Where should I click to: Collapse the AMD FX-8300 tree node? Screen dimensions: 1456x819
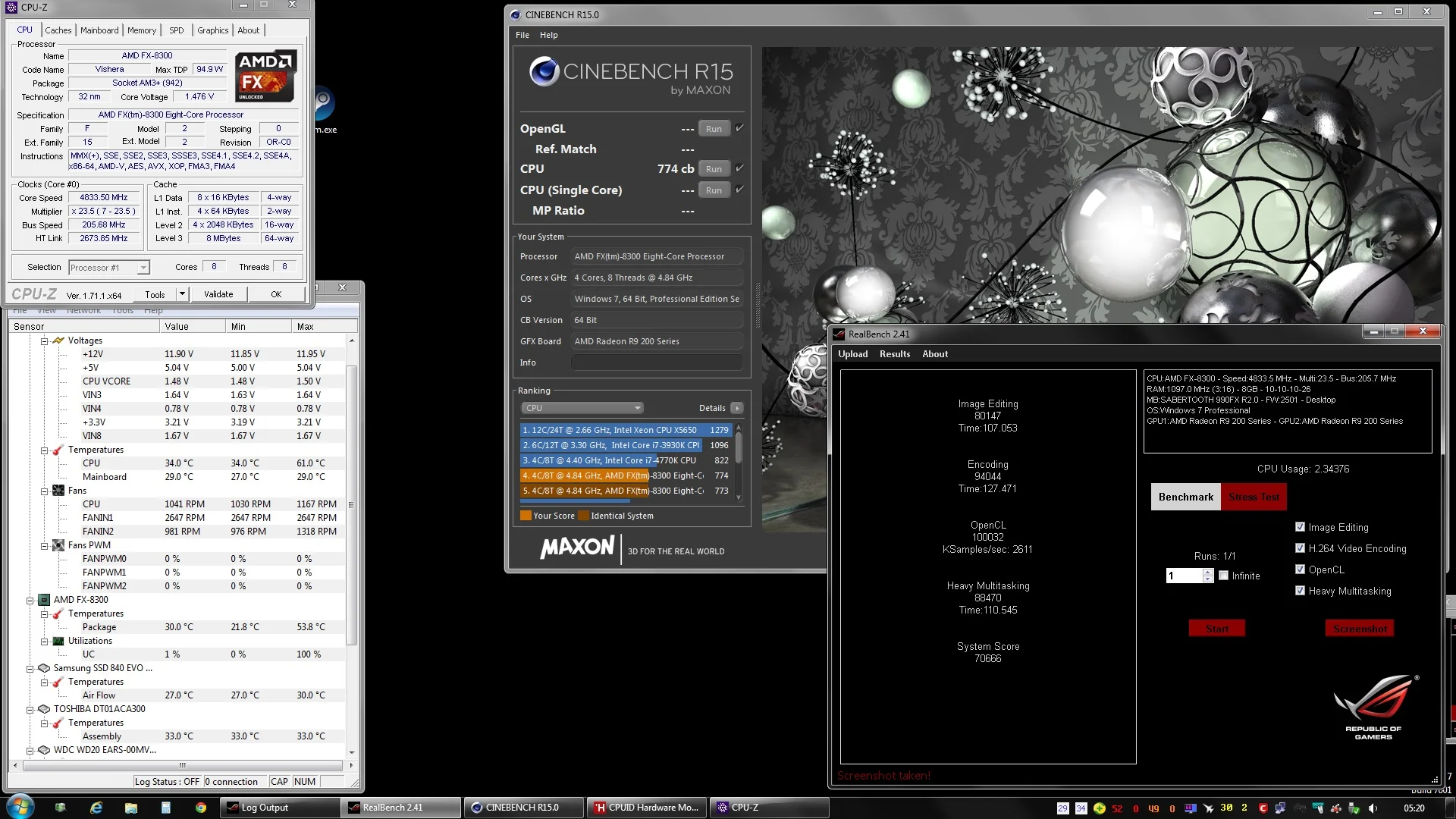30,601
